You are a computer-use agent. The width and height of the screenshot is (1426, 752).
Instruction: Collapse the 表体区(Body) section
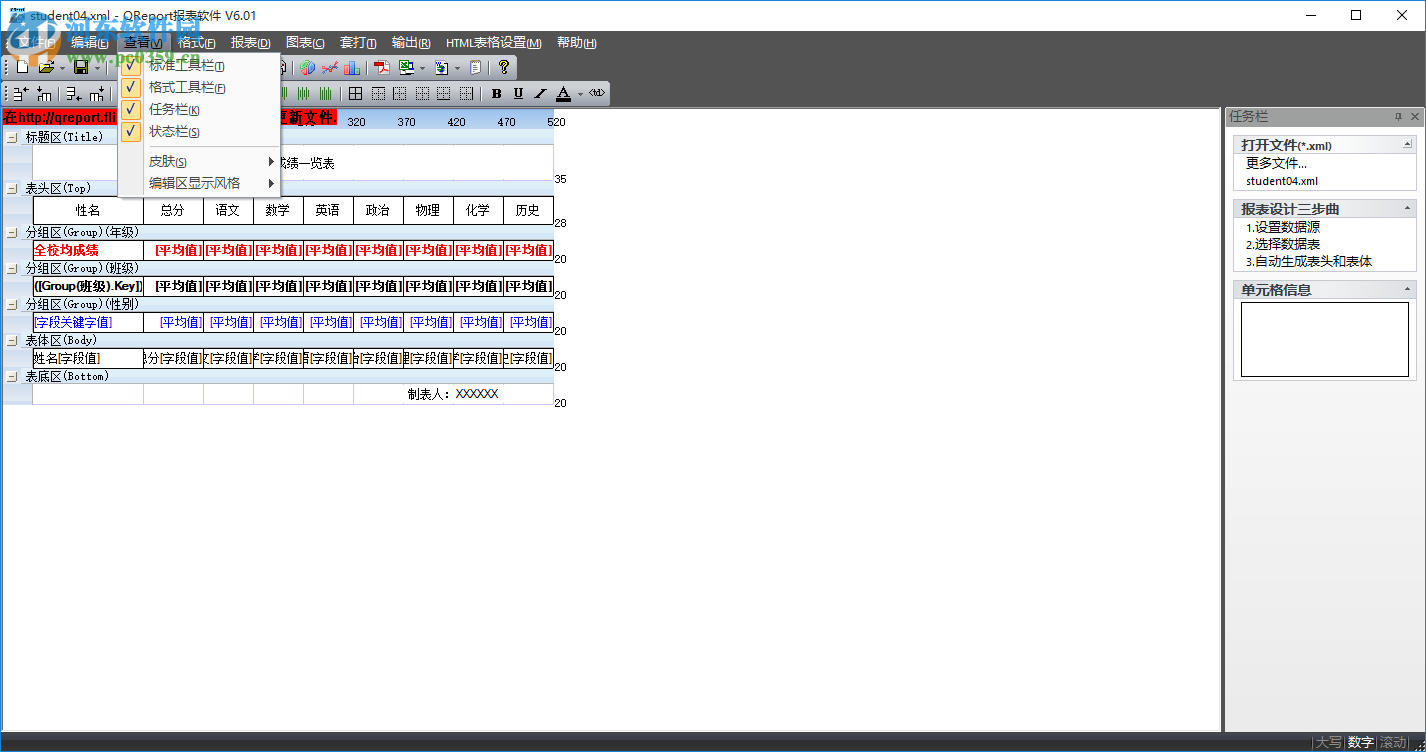(x=12, y=340)
